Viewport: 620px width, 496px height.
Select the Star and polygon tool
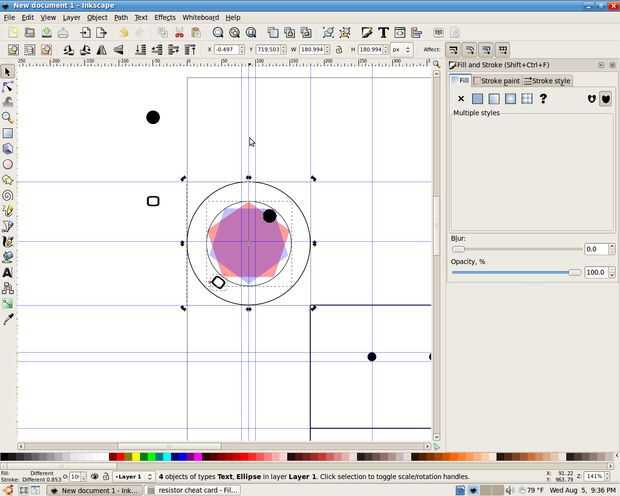pyautogui.click(x=8, y=180)
